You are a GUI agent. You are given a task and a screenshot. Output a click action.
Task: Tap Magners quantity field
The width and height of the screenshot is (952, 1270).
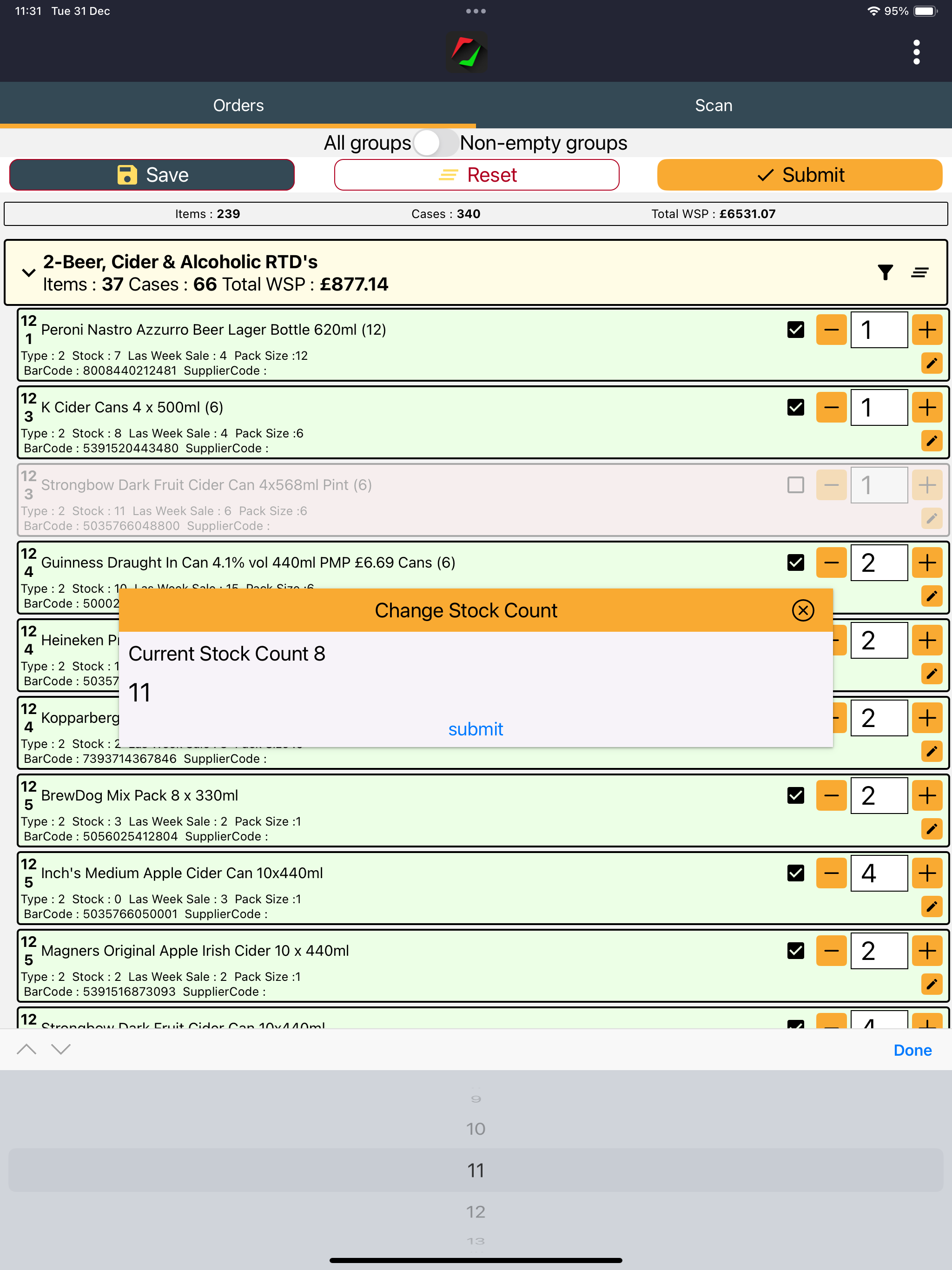[x=879, y=951]
